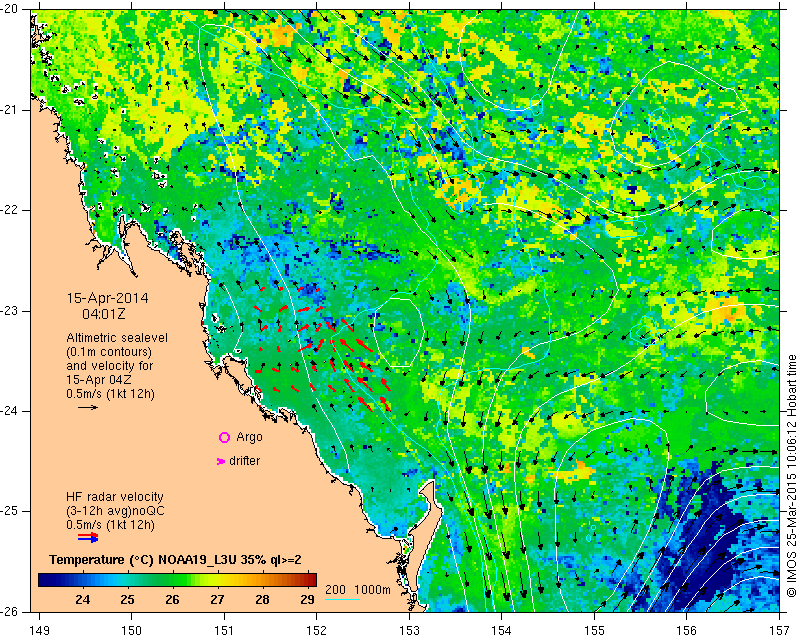
Task: Click the black altimetric velocity scale arrow
Action: 88,407
